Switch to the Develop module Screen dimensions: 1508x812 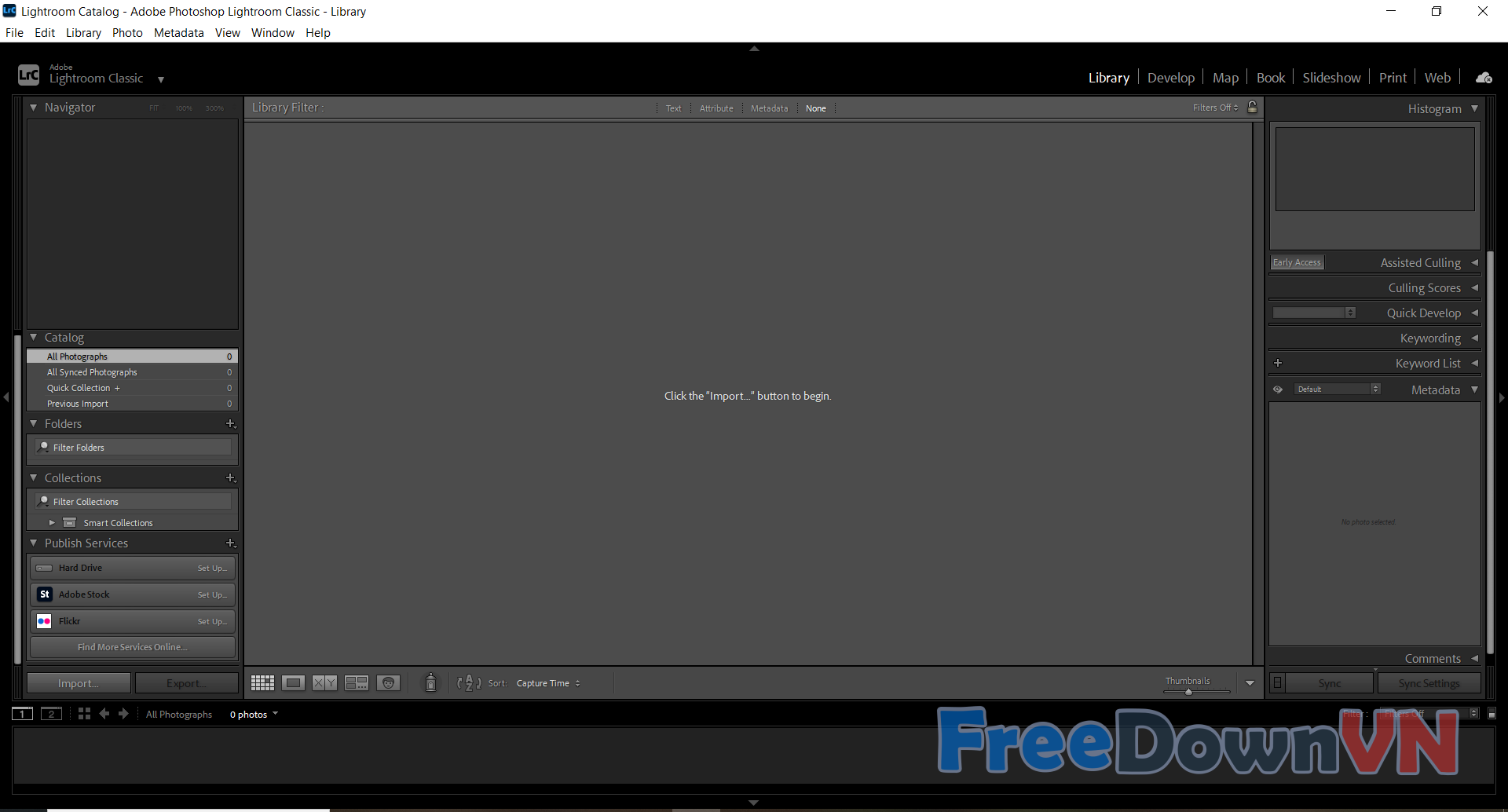click(x=1170, y=78)
